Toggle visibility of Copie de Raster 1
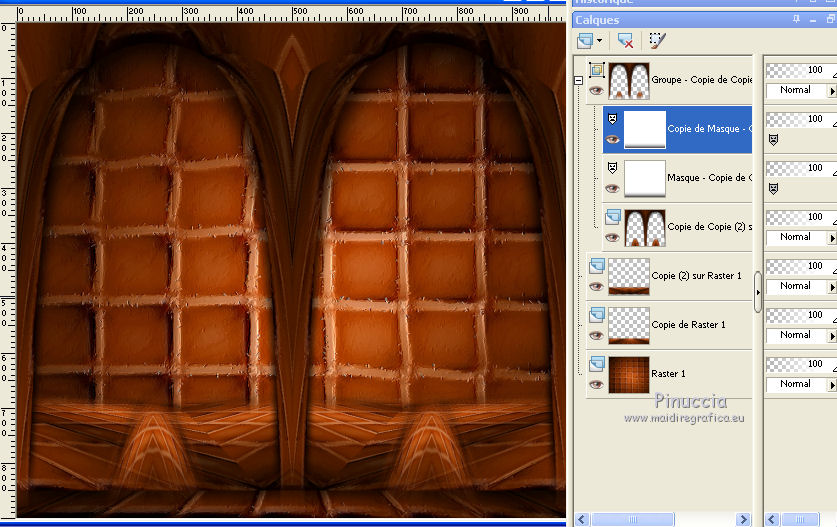 click(597, 335)
